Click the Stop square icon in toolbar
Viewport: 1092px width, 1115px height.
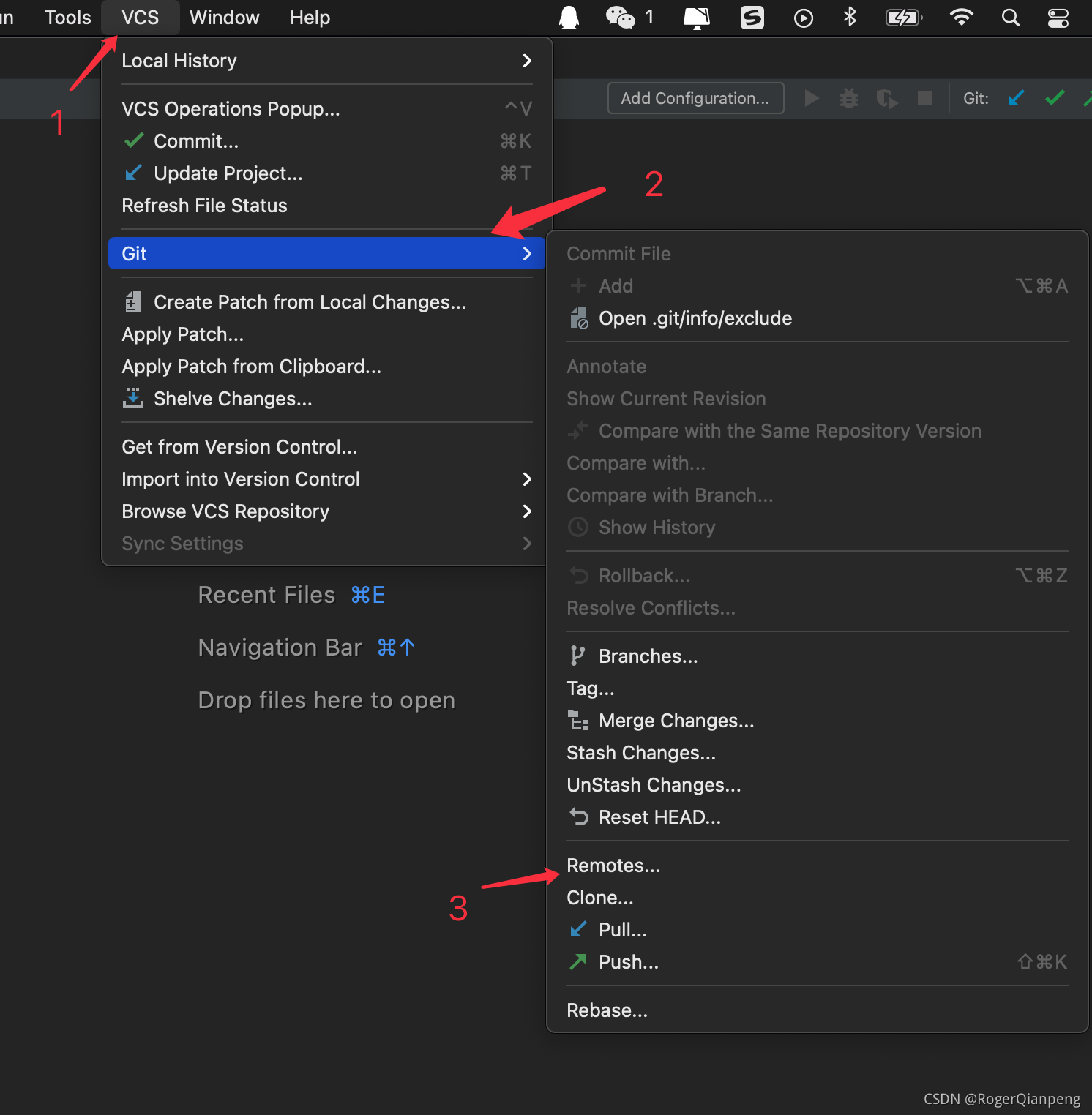point(925,98)
